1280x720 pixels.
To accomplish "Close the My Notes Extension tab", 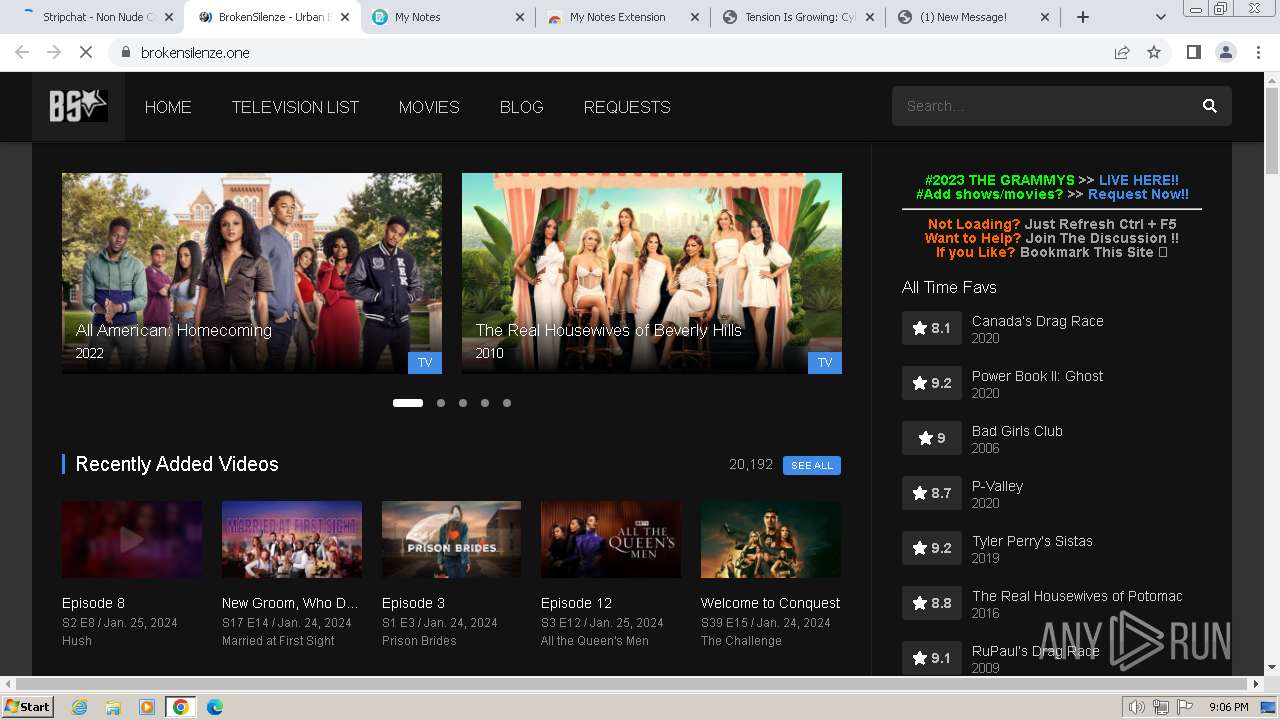I will pyautogui.click(x=696, y=17).
